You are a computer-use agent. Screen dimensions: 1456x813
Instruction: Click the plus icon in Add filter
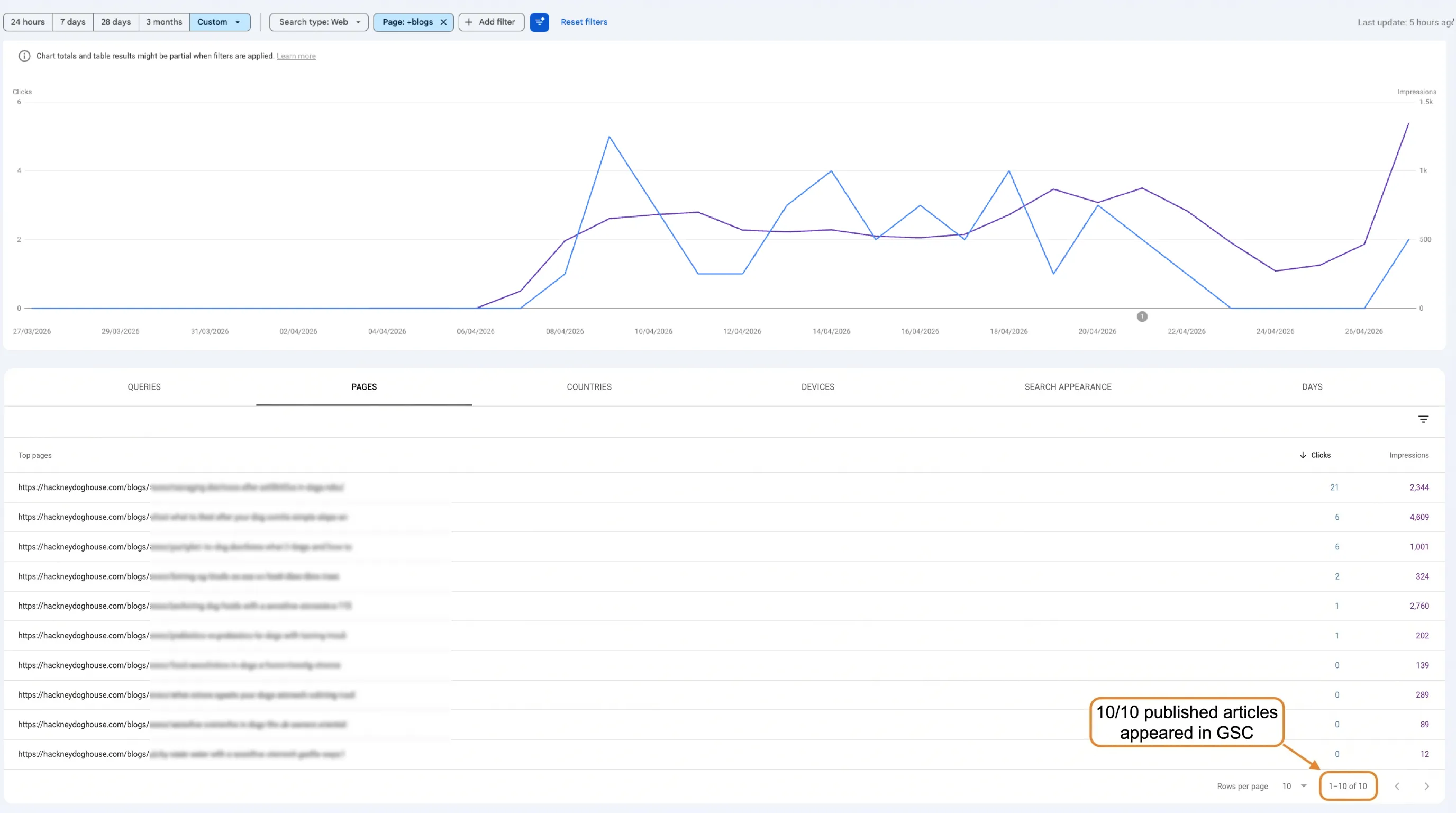(x=469, y=22)
